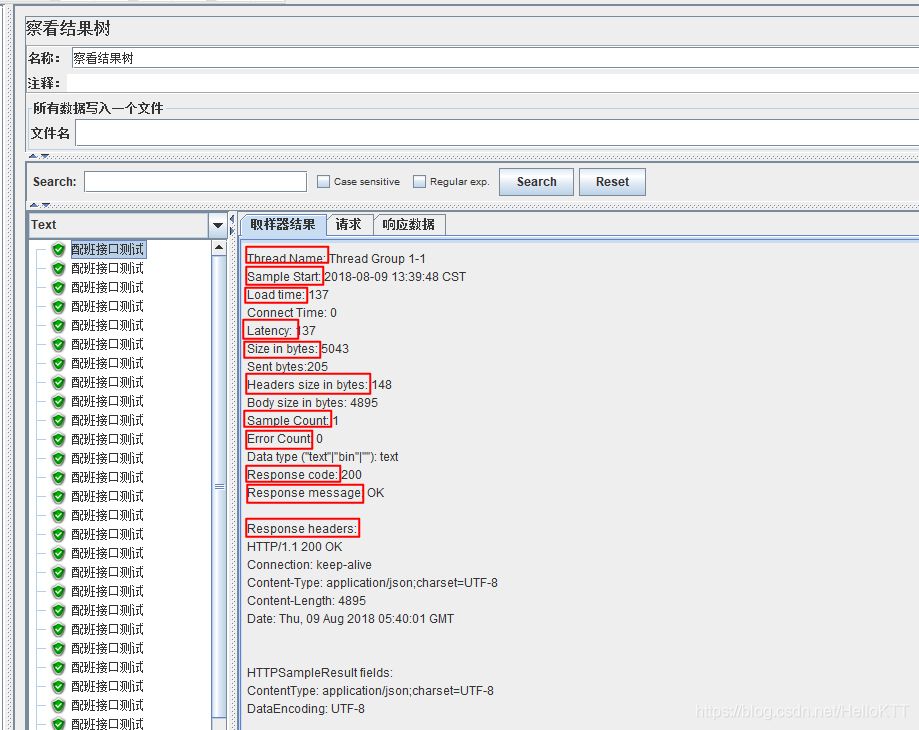This screenshot has width=919, height=730.
Task: Click the Reset button
Action: [x=612, y=182]
